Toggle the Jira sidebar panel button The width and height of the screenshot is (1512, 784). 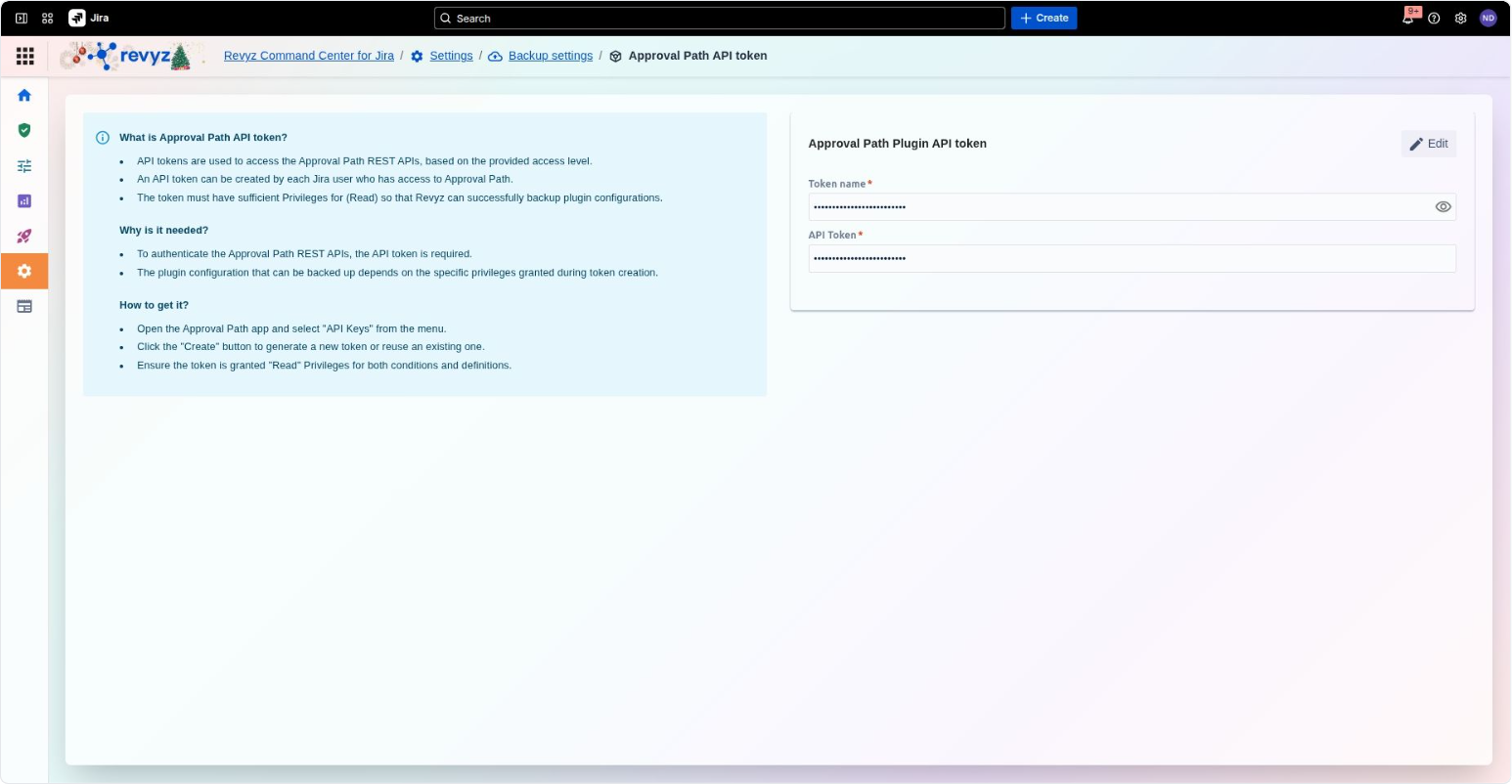(22, 18)
